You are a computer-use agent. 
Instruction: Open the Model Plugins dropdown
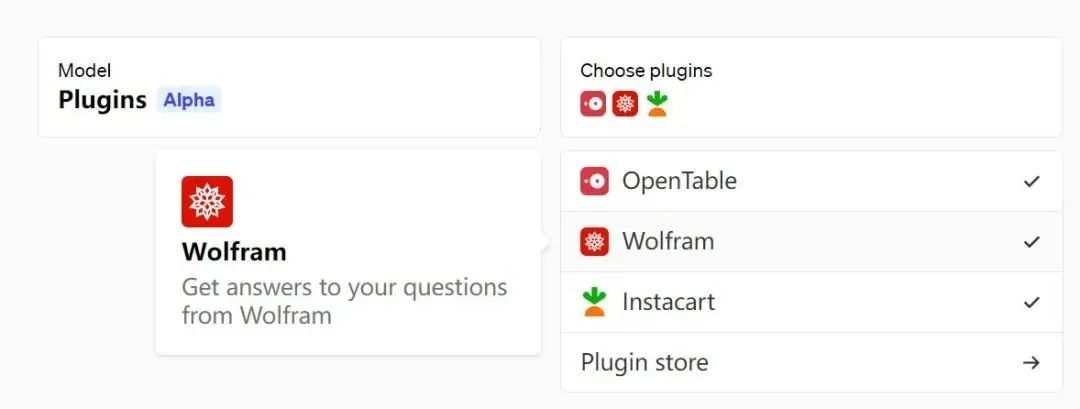coord(289,87)
